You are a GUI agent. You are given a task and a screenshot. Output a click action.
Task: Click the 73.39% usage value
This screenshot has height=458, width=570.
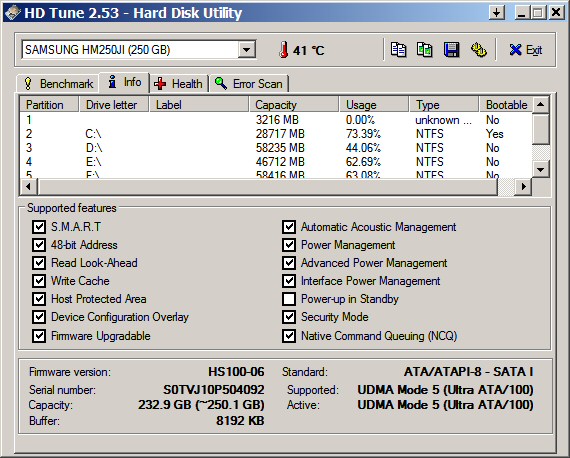coord(363,134)
